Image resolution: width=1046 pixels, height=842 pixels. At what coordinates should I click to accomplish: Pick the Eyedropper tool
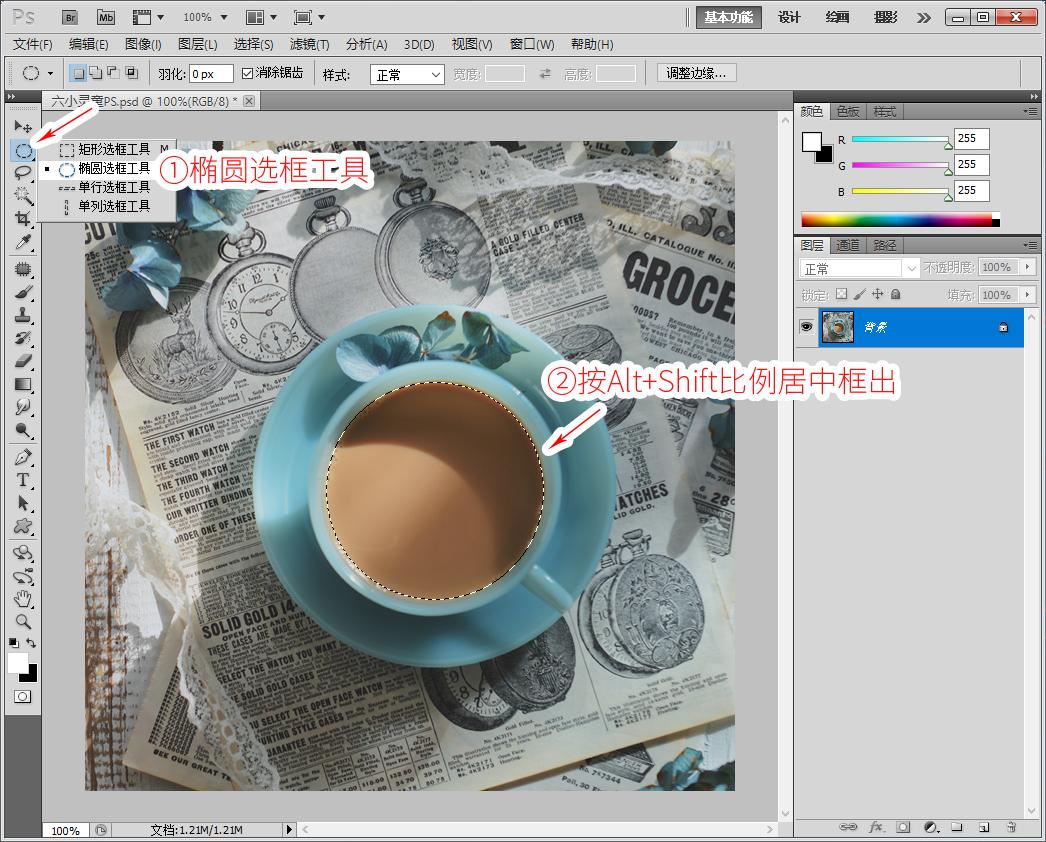[22, 243]
